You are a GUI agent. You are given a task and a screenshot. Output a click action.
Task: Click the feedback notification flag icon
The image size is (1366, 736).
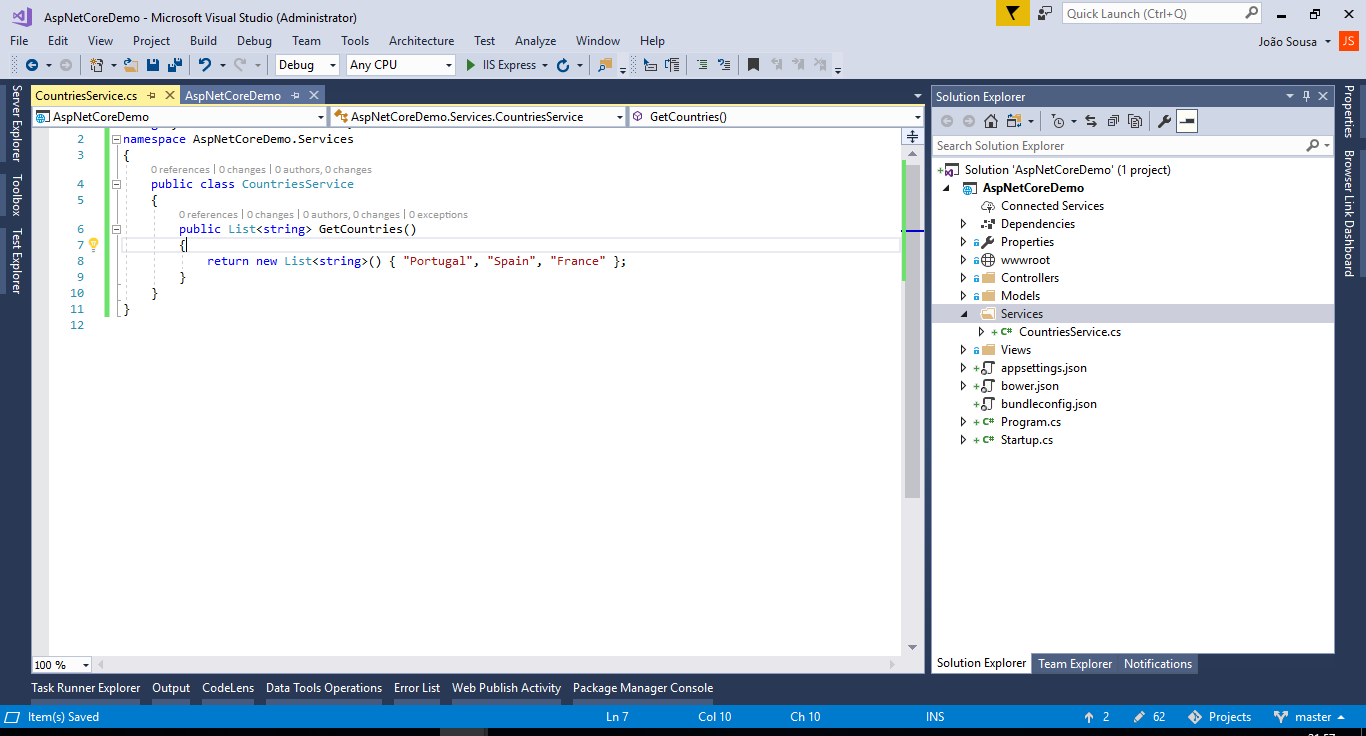(x=1012, y=13)
